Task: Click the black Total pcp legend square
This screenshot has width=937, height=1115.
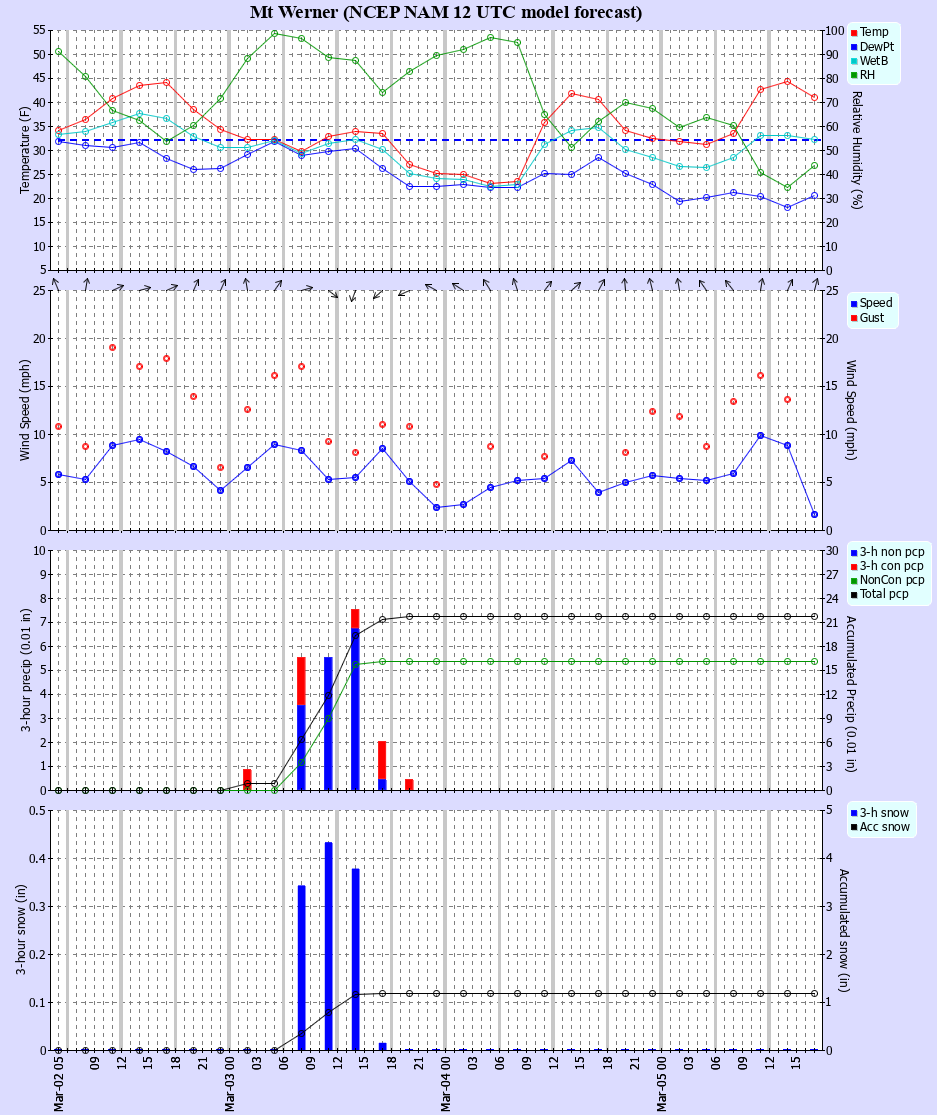Action: pos(855,594)
